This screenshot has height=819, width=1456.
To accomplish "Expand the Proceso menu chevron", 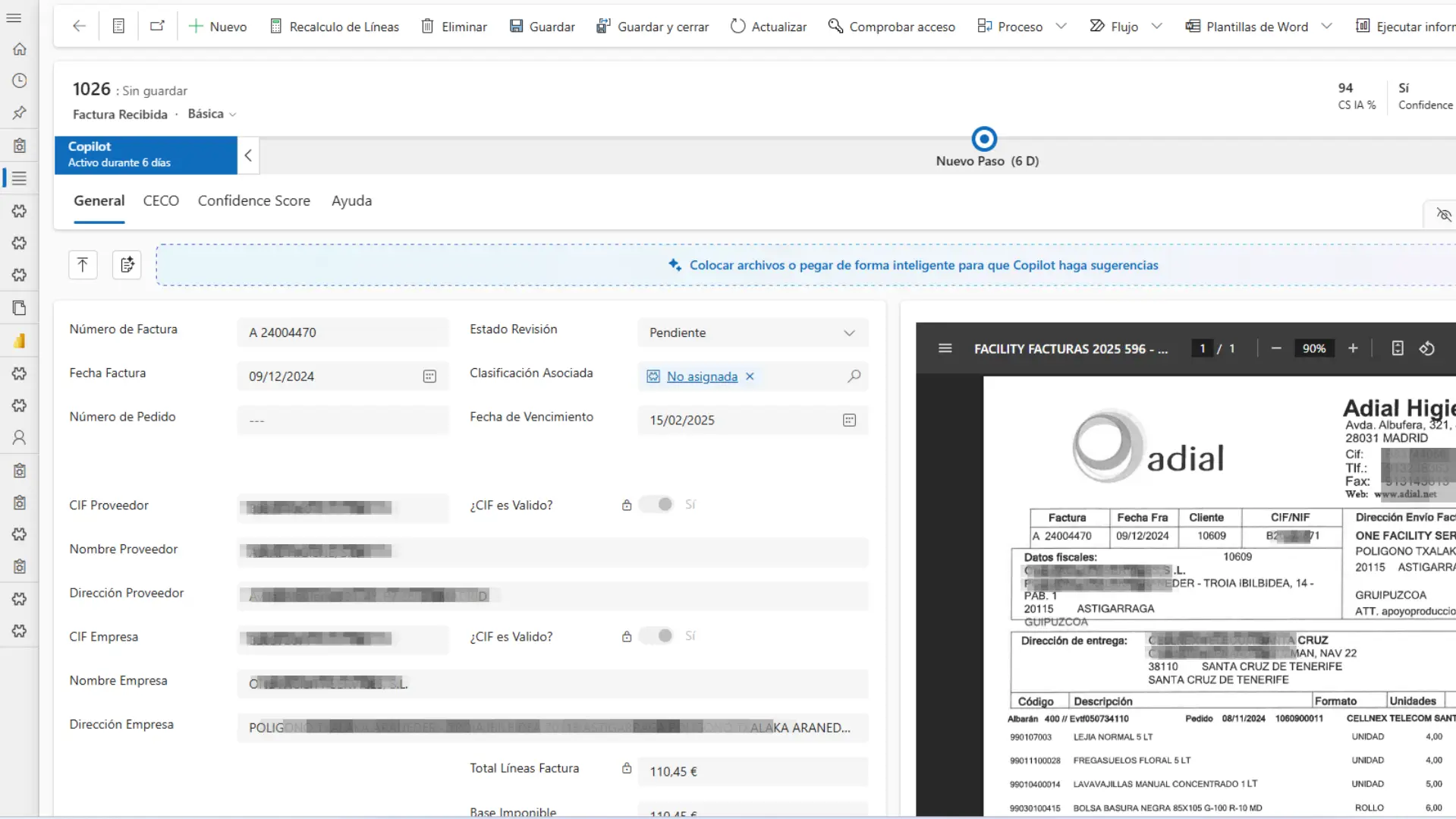I will (x=1061, y=27).
